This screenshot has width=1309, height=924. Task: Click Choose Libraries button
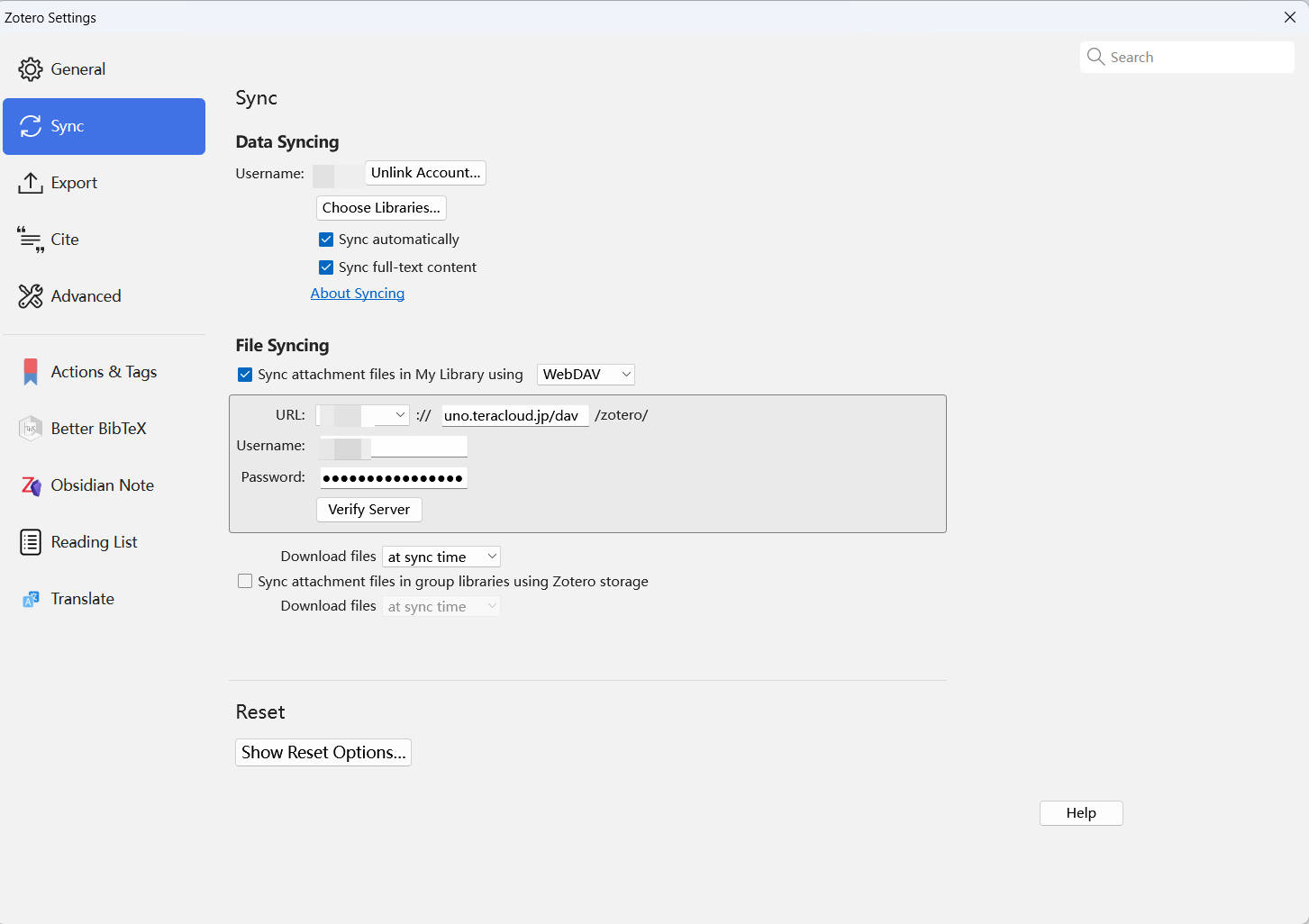[381, 208]
